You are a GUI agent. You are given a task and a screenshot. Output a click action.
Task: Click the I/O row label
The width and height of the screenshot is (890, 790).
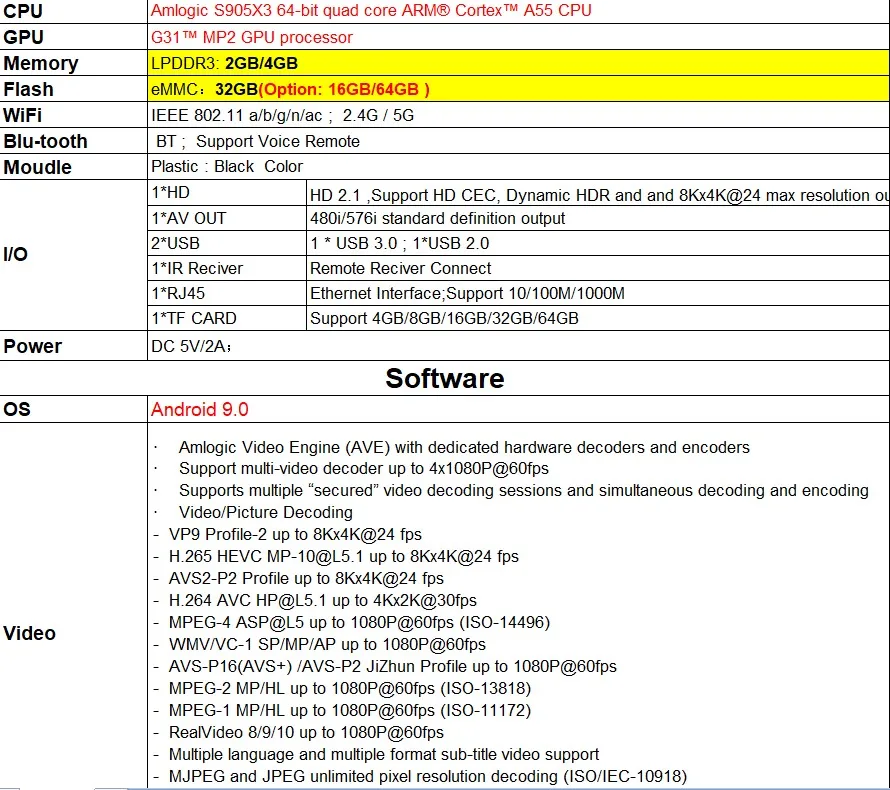[x=15, y=254]
